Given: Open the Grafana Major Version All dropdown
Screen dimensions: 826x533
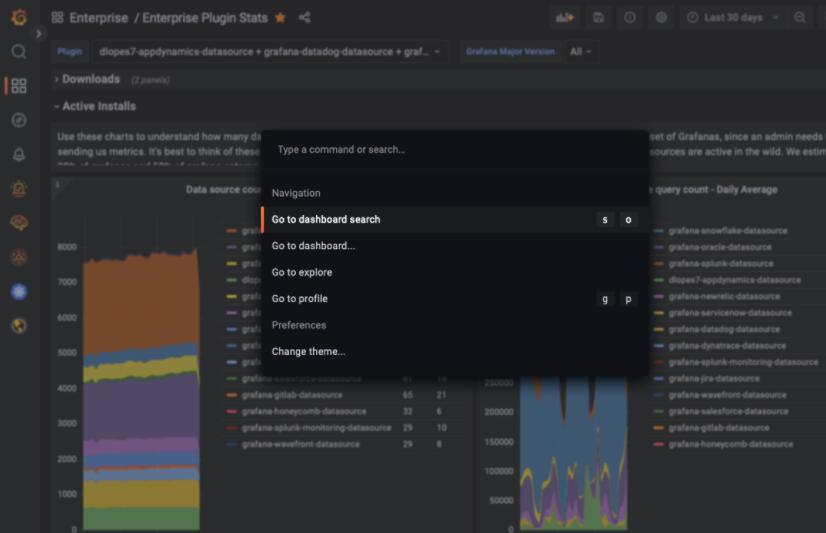Looking at the screenshot, I should click(x=581, y=52).
